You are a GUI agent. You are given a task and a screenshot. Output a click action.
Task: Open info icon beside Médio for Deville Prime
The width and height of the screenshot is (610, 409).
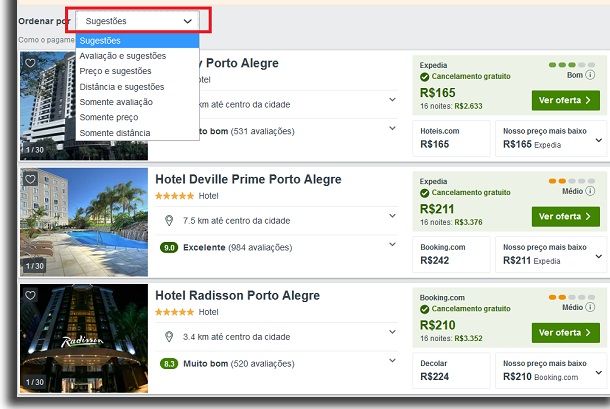[590, 191]
